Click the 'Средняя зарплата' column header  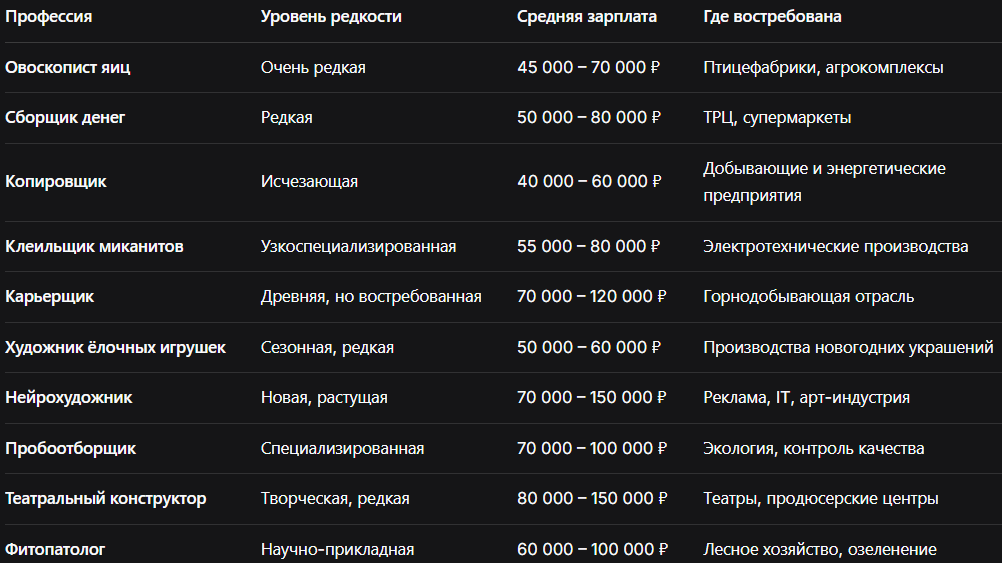click(x=587, y=17)
